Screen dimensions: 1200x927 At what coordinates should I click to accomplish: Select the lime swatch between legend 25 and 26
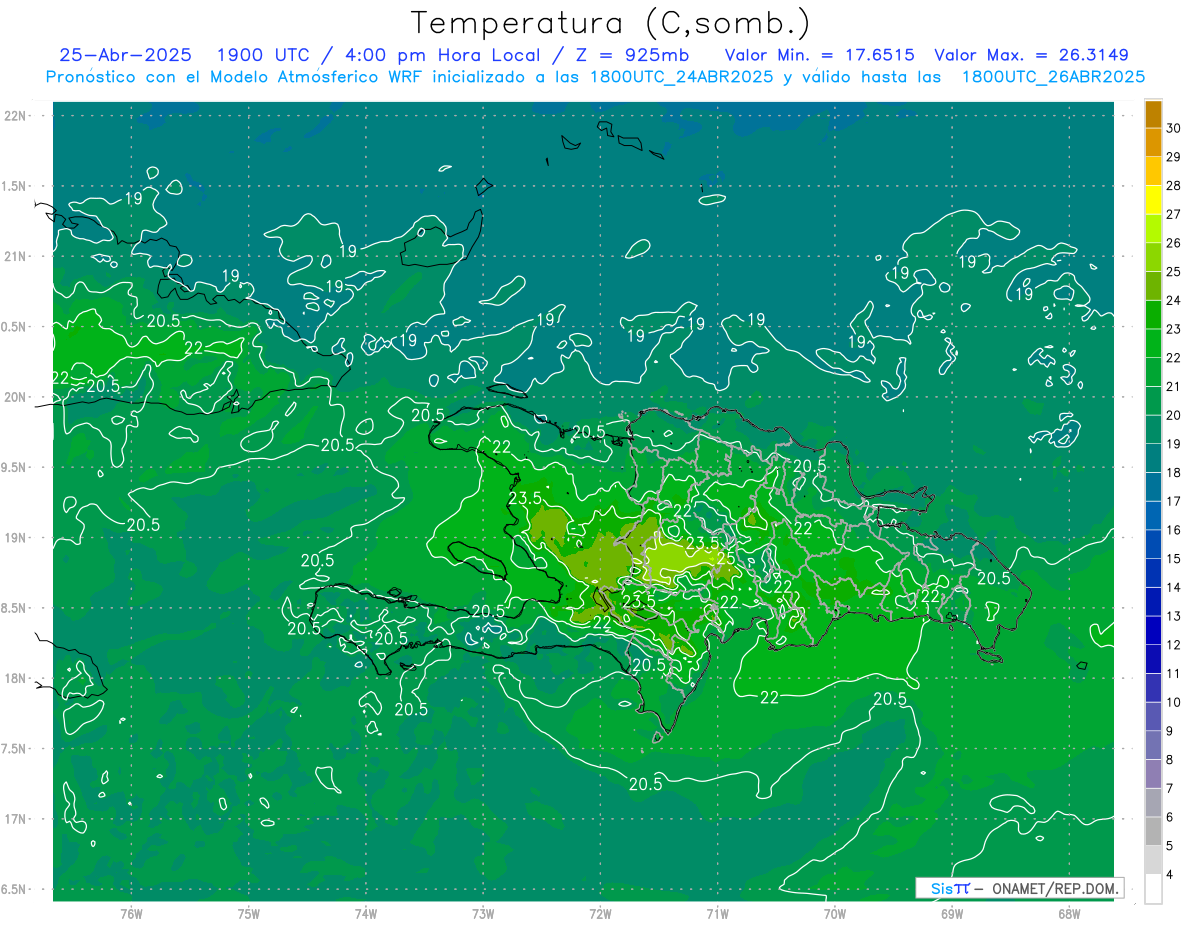pyautogui.click(x=1153, y=257)
